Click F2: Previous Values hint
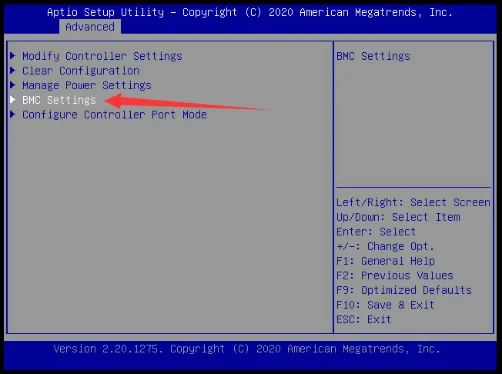 (395, 275)
